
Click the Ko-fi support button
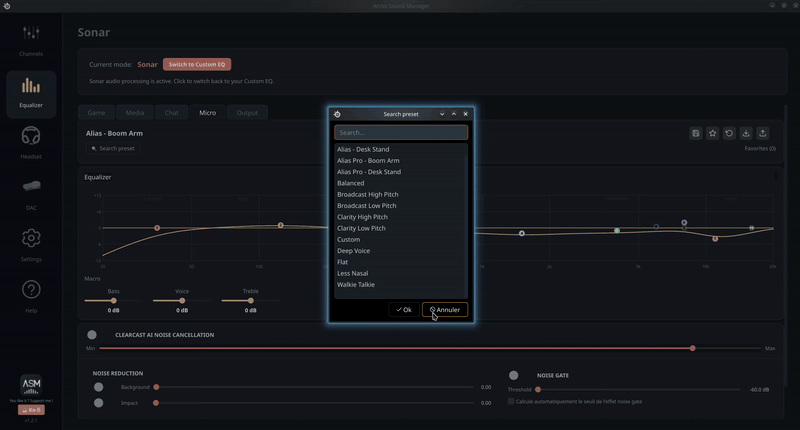31,410
